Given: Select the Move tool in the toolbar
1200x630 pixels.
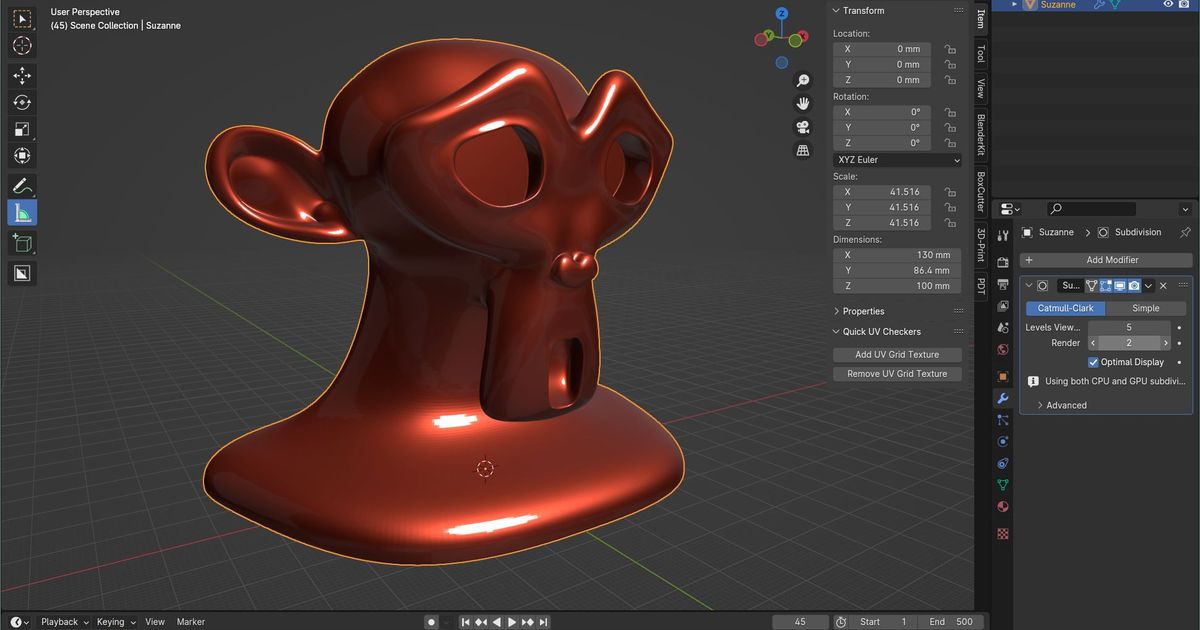Looking at the screenshot, I should coord(22,75).
